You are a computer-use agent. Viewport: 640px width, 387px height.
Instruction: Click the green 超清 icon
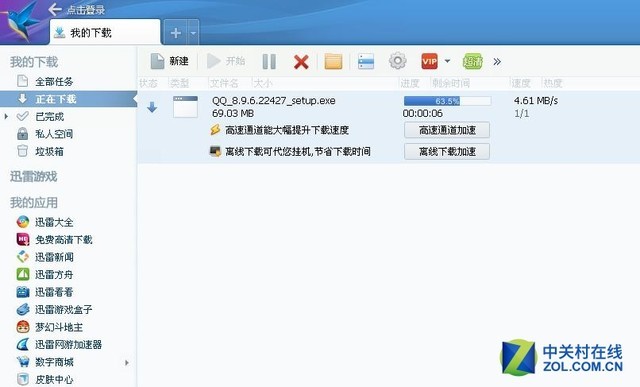(x=472, y=62)
